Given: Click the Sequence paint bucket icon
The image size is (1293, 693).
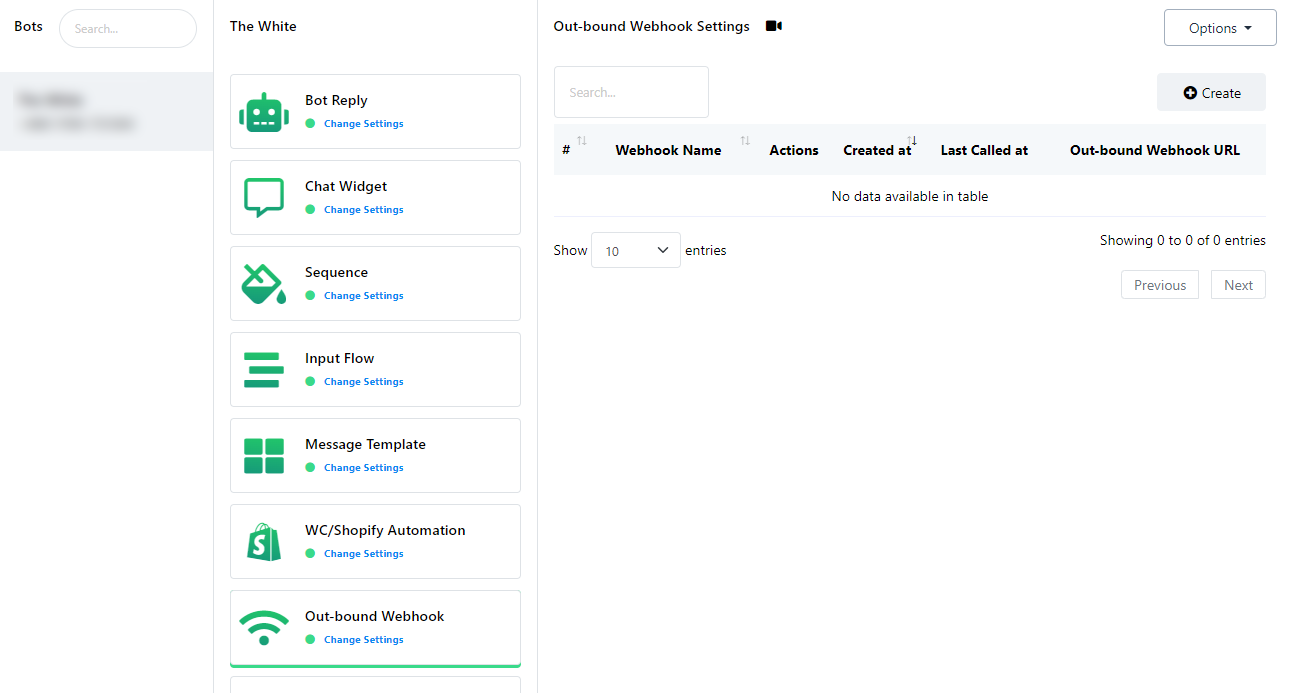Looking at the screenshot, I should click(264, 284).
